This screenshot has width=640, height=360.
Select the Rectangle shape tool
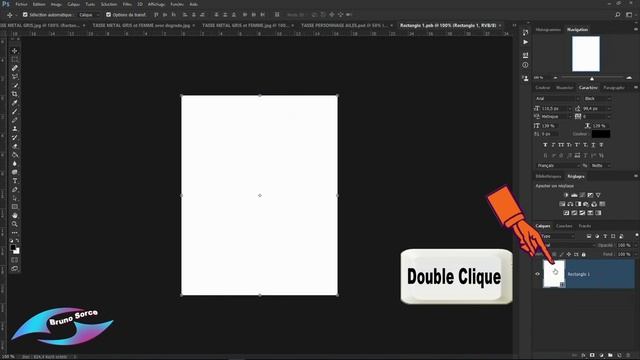[15, 207]
